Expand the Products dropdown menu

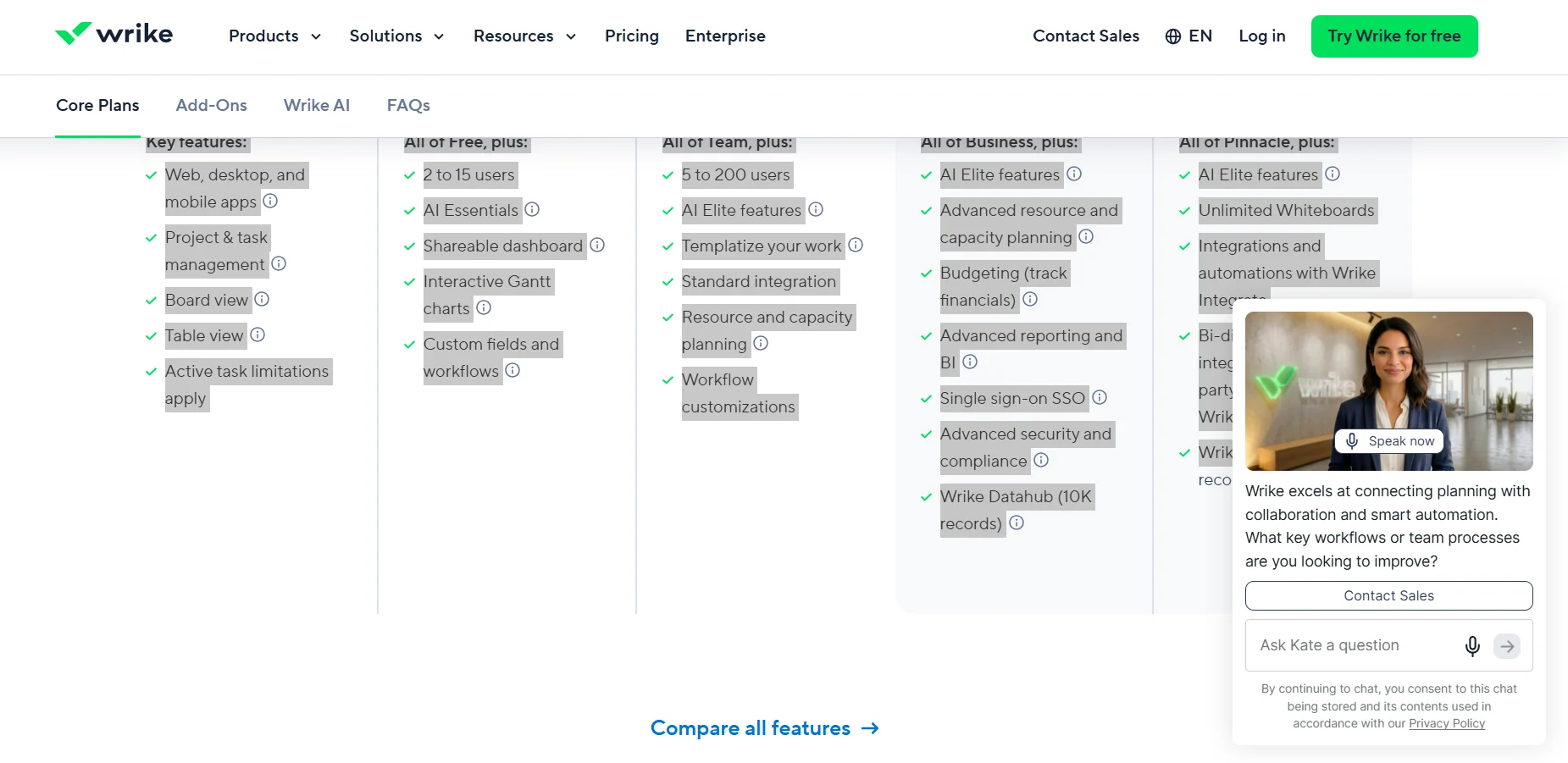click(275, 36)
